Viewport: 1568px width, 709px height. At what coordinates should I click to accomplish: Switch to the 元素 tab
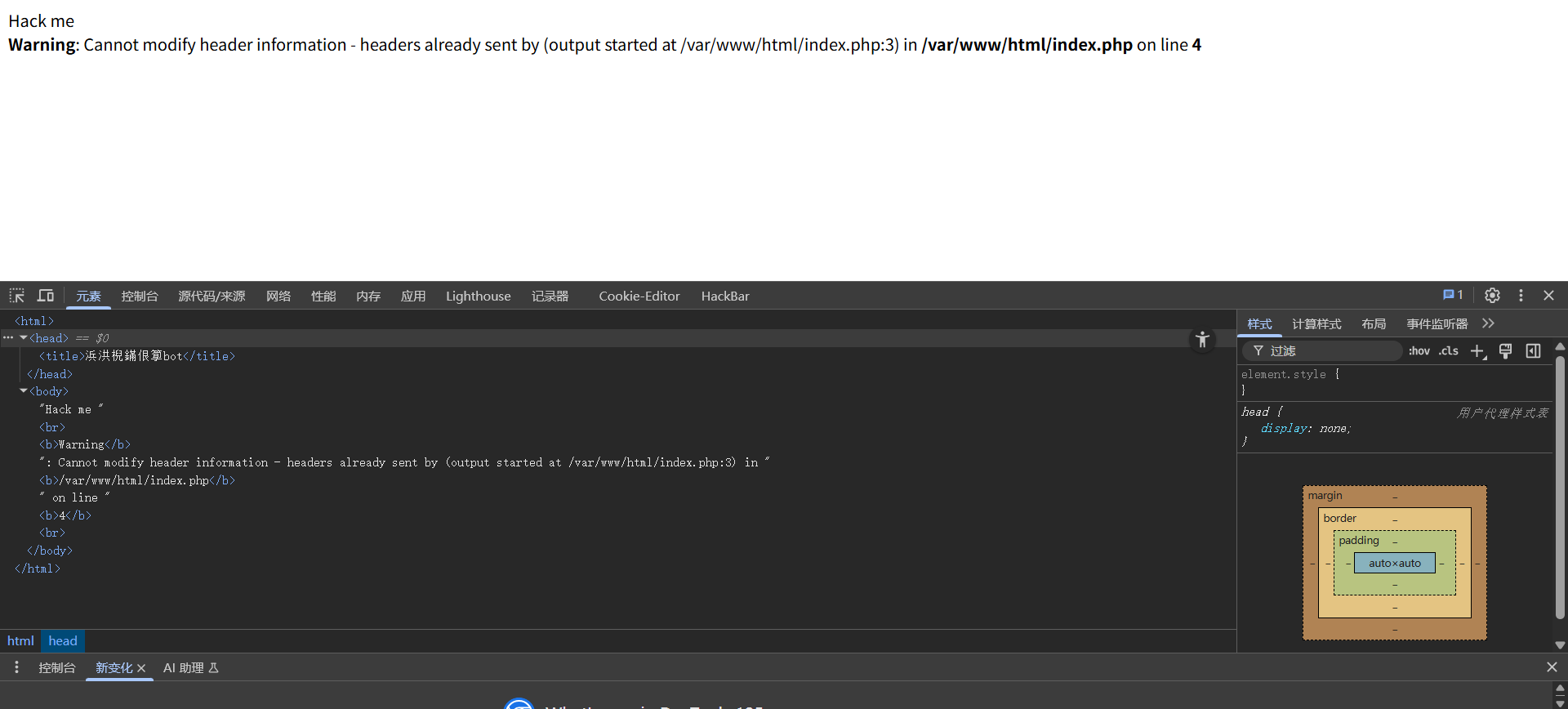[88, 296]
